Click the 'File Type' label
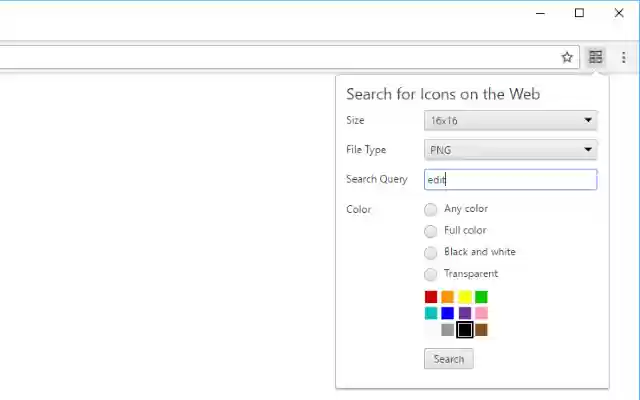 366,150
